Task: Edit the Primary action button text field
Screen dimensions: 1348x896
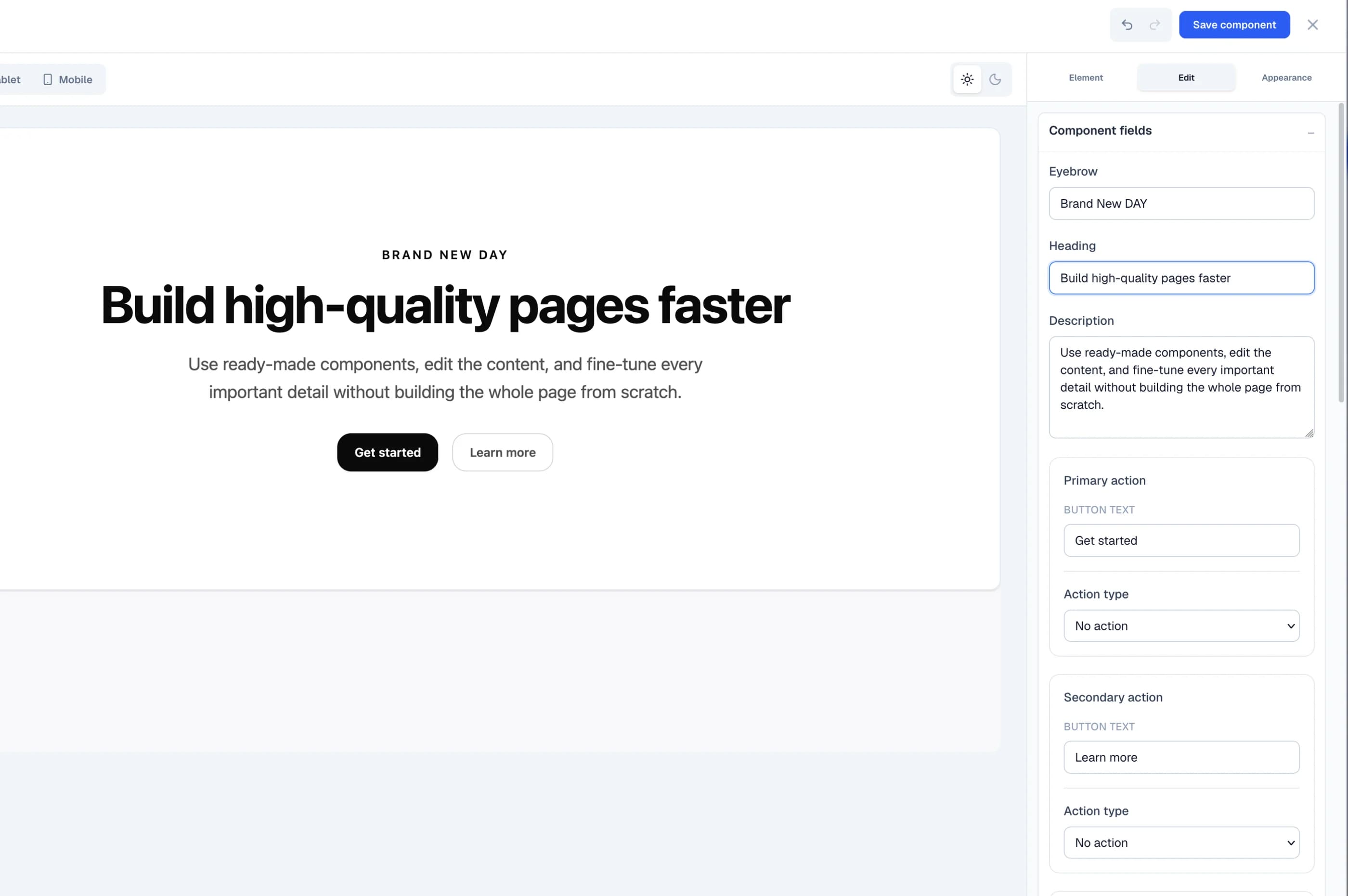Action: (1181, 540)
